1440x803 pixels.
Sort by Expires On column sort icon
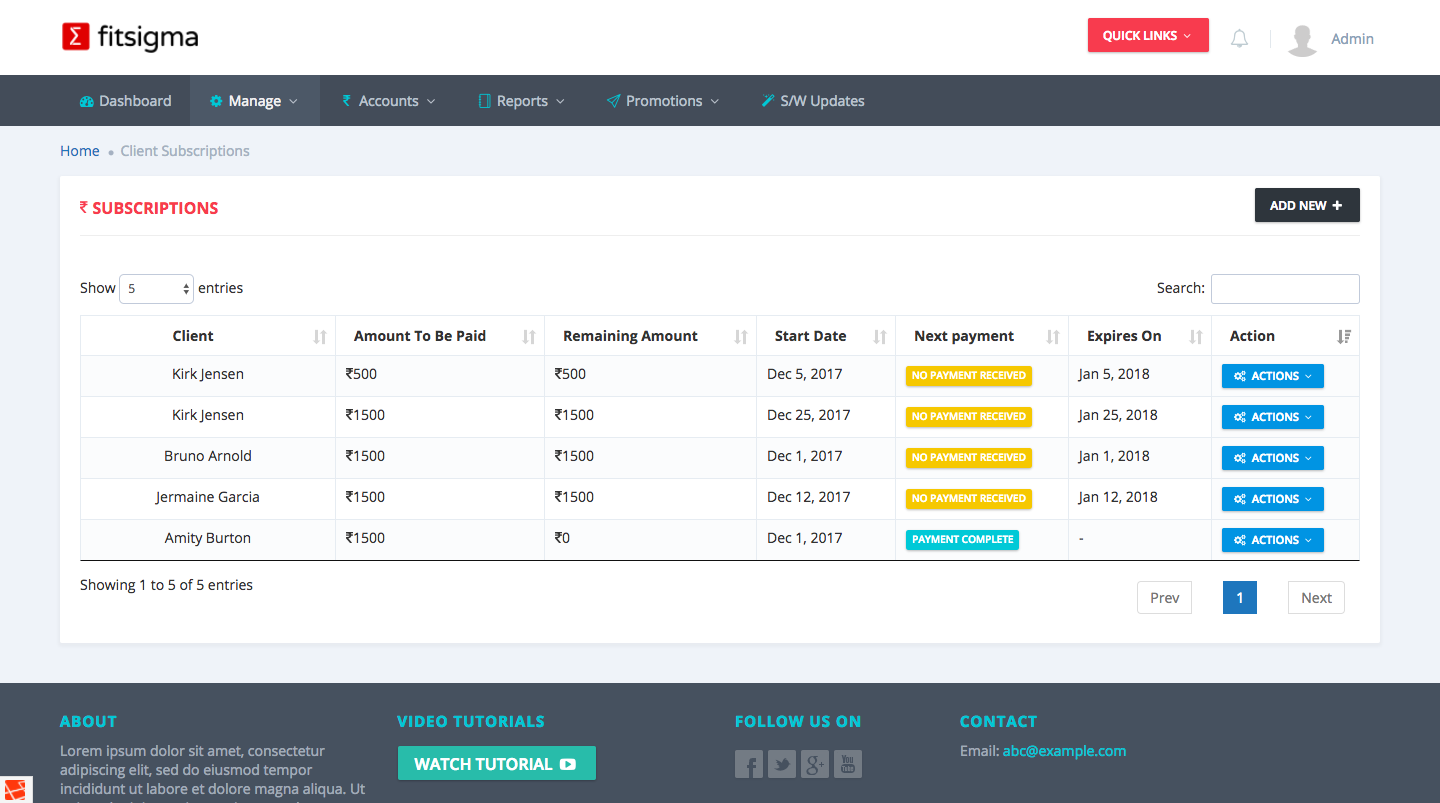[1195, 337]
